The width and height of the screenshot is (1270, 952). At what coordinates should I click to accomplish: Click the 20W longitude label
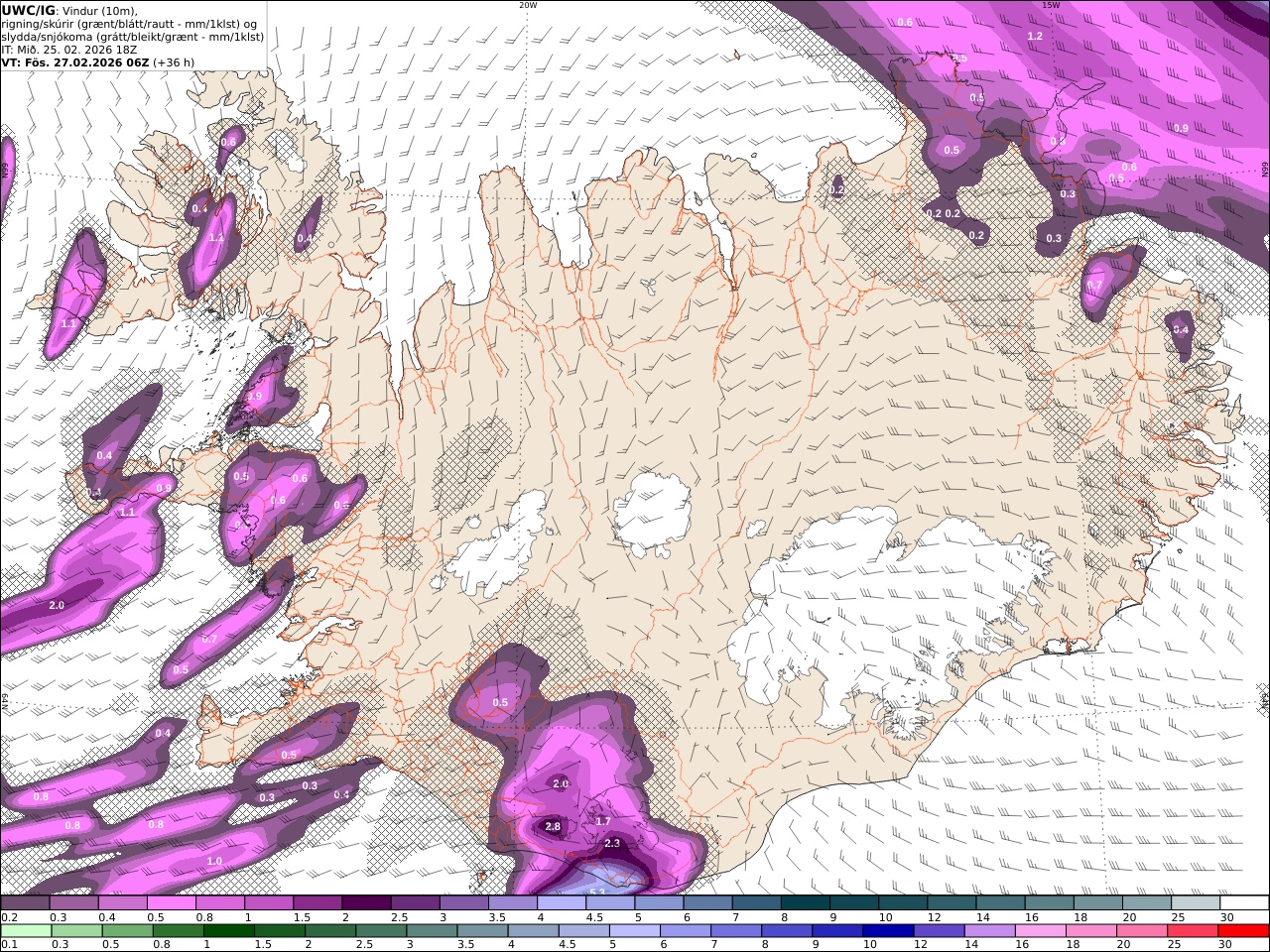pyautogui.click(x=529, y=5)
